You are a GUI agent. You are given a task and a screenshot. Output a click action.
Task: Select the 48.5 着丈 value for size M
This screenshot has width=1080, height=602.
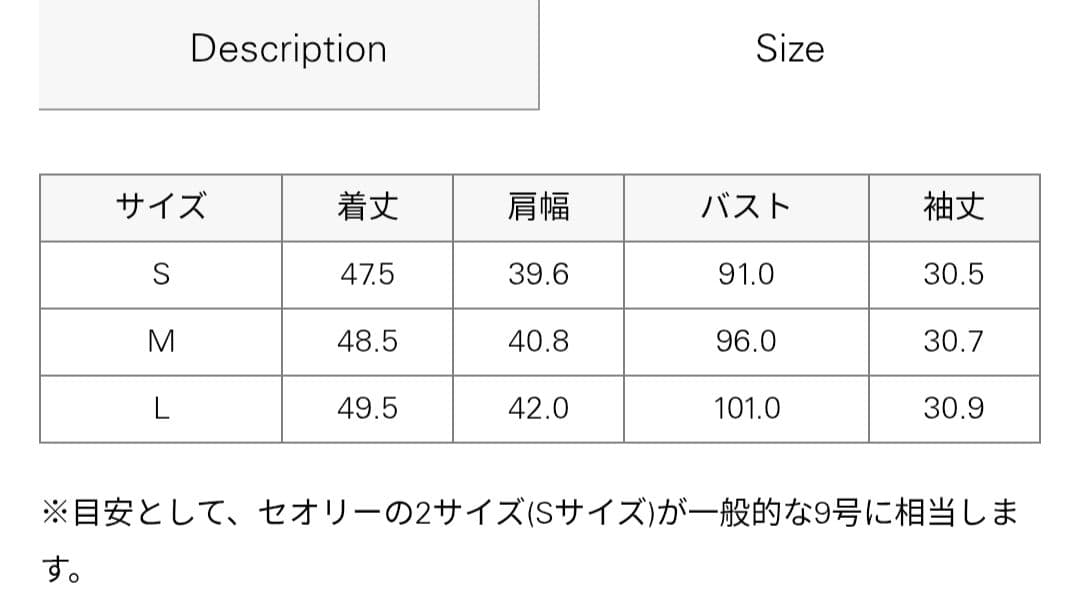(x=367, y=341)
